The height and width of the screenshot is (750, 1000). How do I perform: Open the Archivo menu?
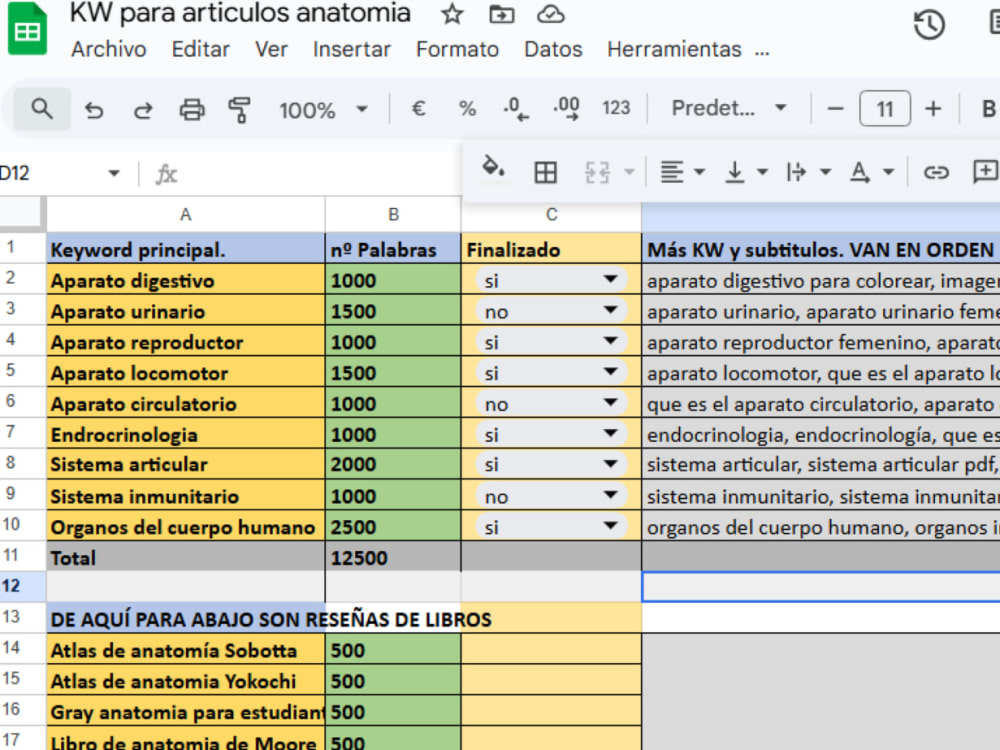108,49
